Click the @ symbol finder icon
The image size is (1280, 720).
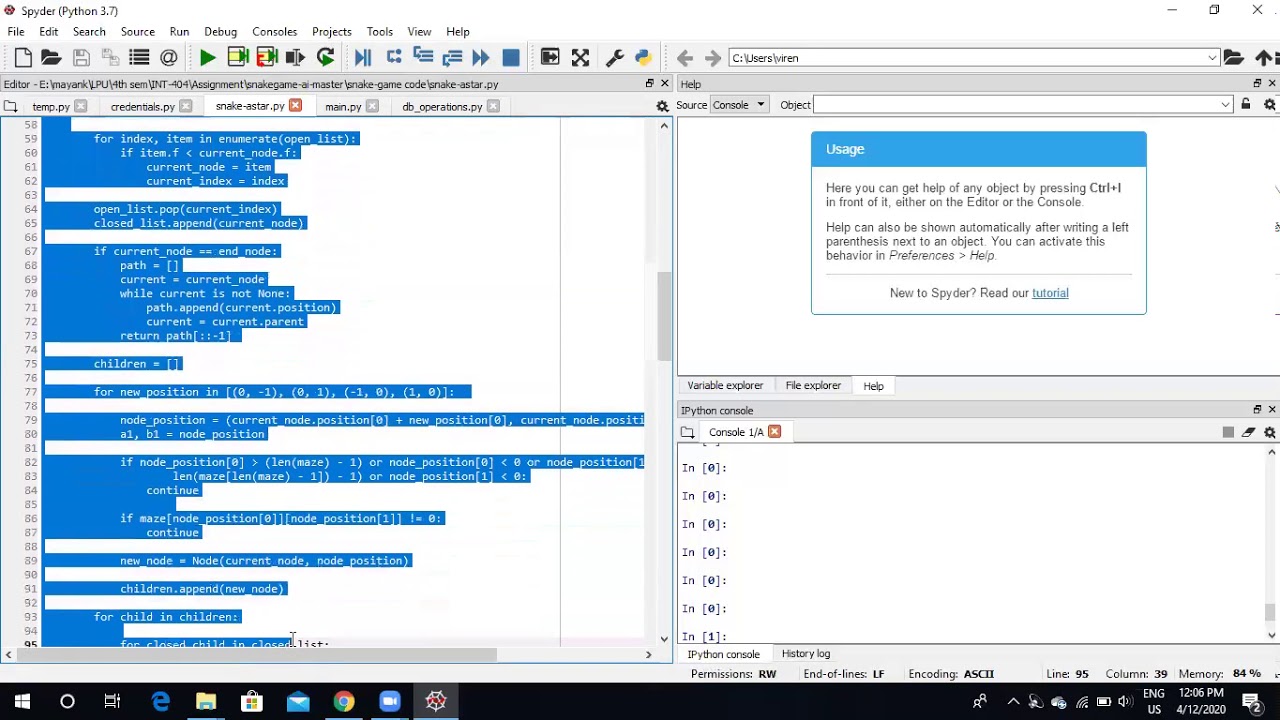click(168, 58)
